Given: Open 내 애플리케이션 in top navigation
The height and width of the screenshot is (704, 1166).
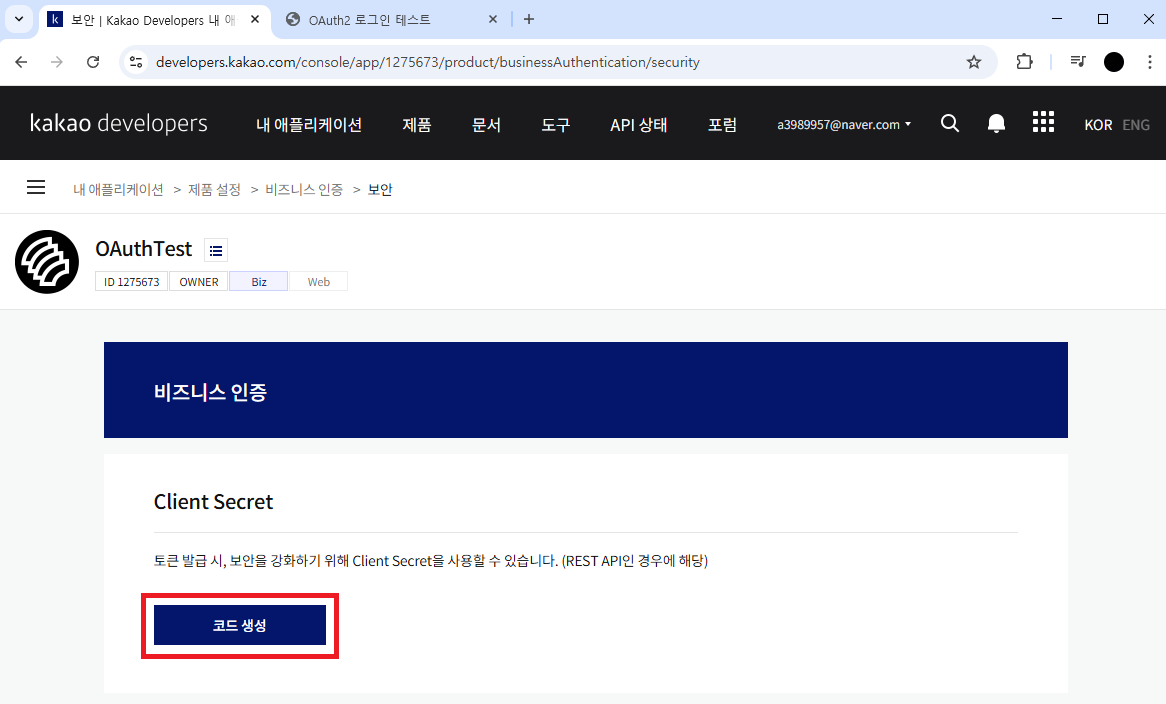Looking at the screenshot, I should coord(309,124).
